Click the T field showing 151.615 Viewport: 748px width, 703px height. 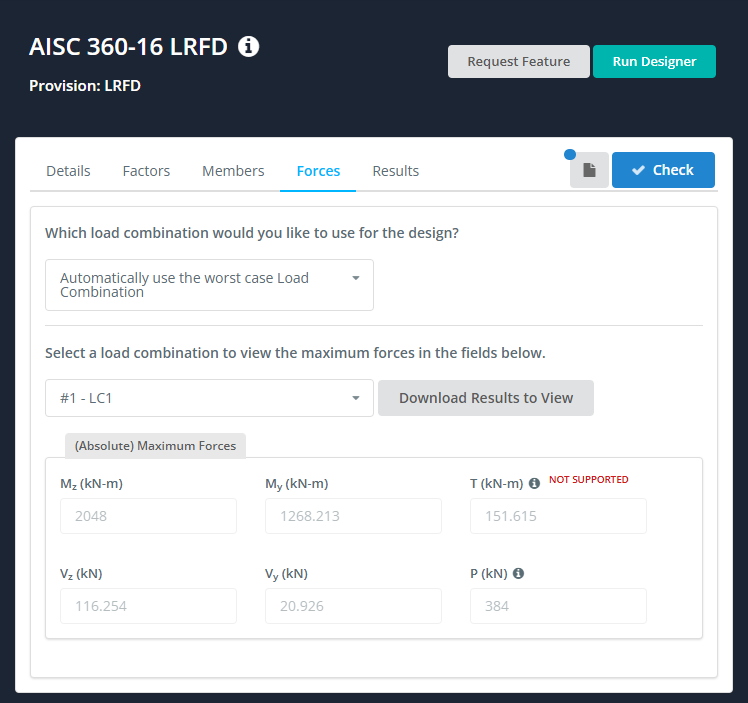click(x=558, y=516)
